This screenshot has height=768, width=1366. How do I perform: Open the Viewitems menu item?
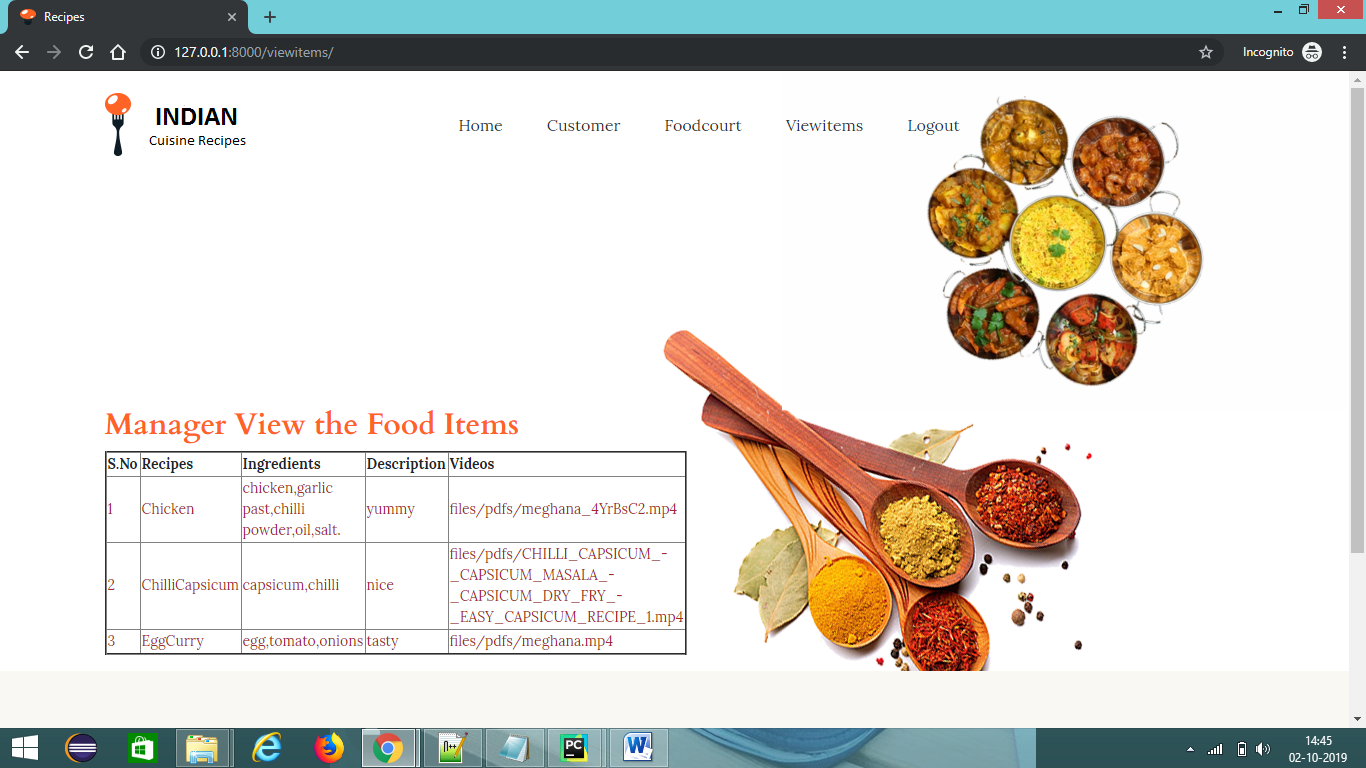tap(824, 126)
